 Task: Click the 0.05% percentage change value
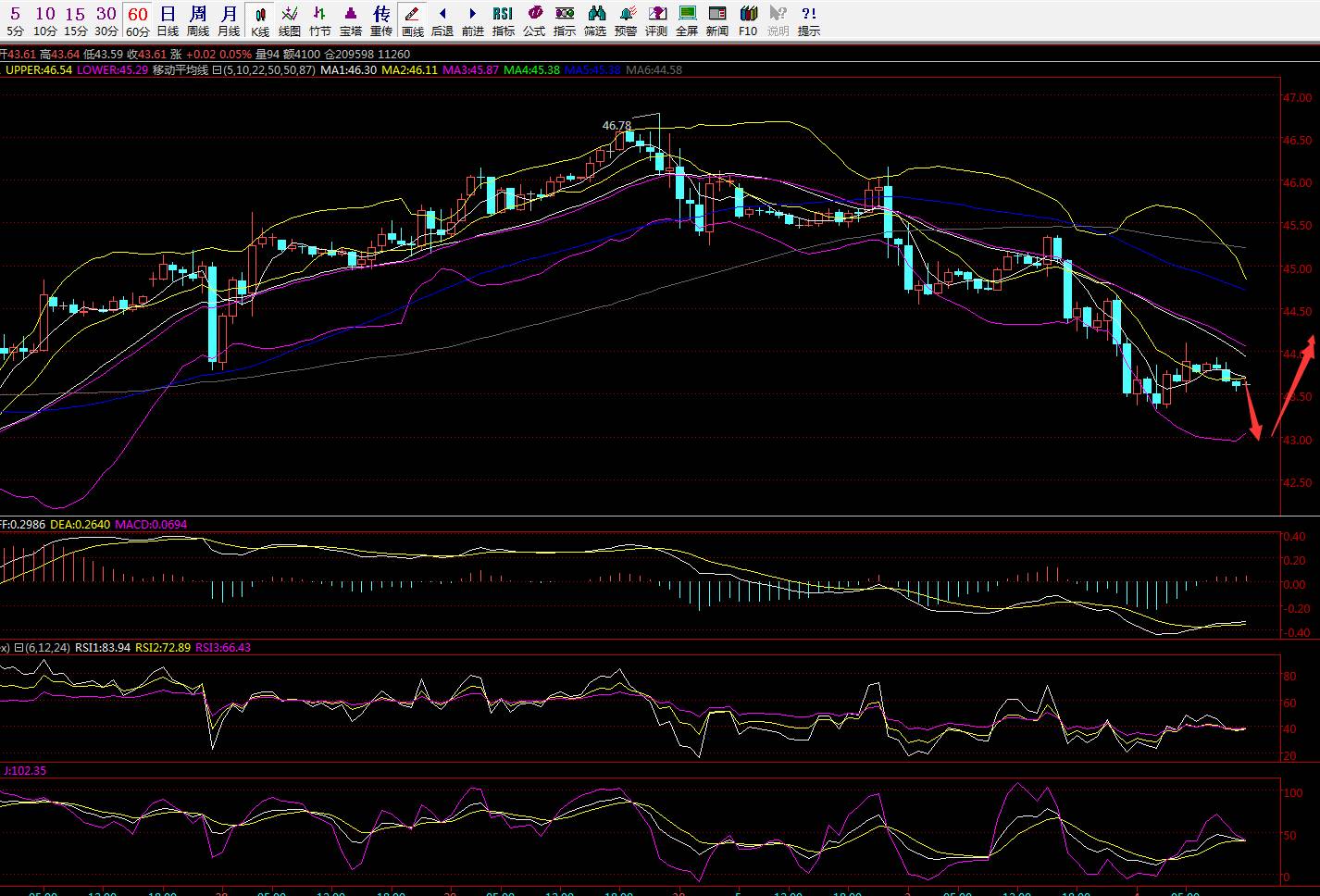pos(234,55)
